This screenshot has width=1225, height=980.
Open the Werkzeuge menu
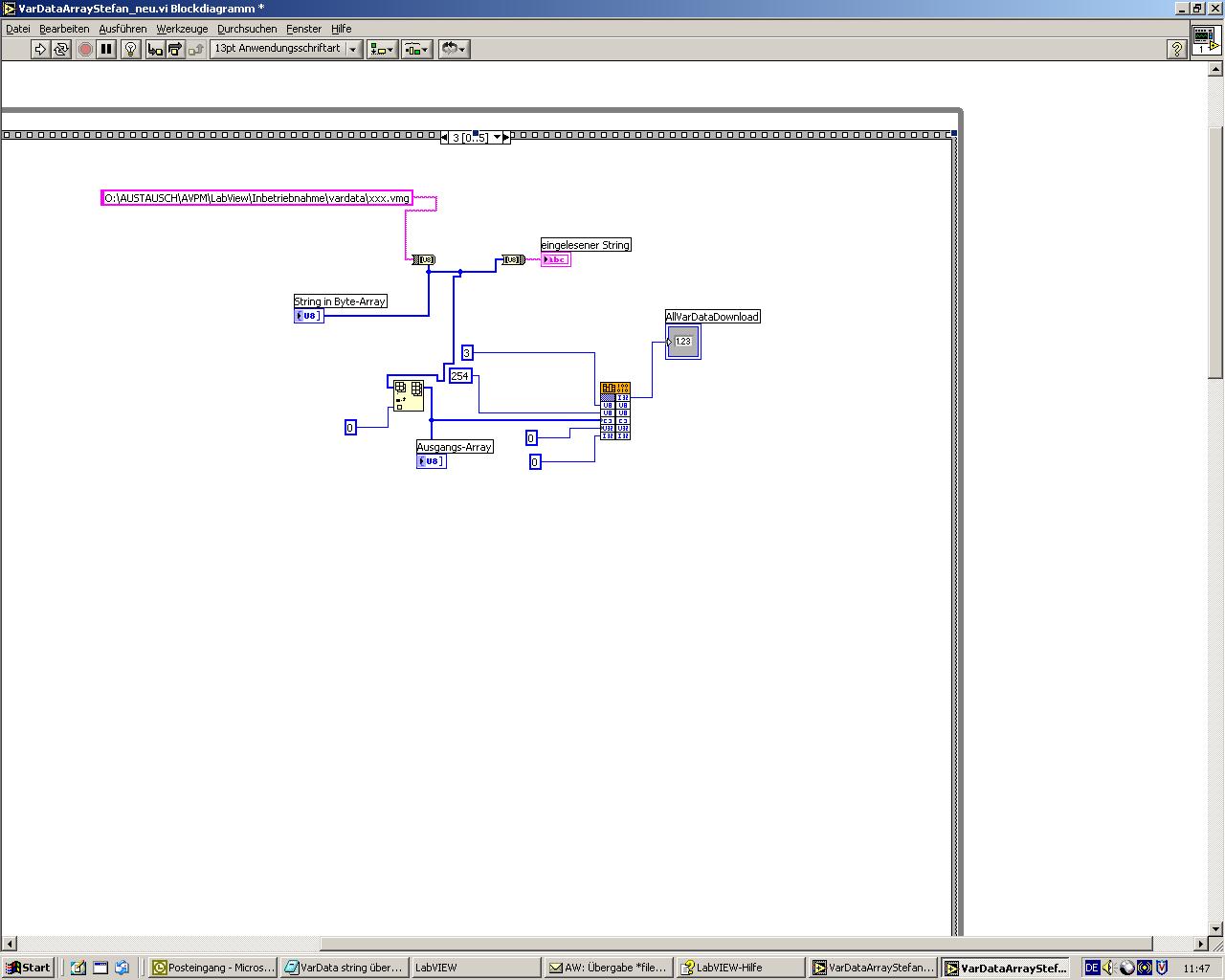(182, 29)
